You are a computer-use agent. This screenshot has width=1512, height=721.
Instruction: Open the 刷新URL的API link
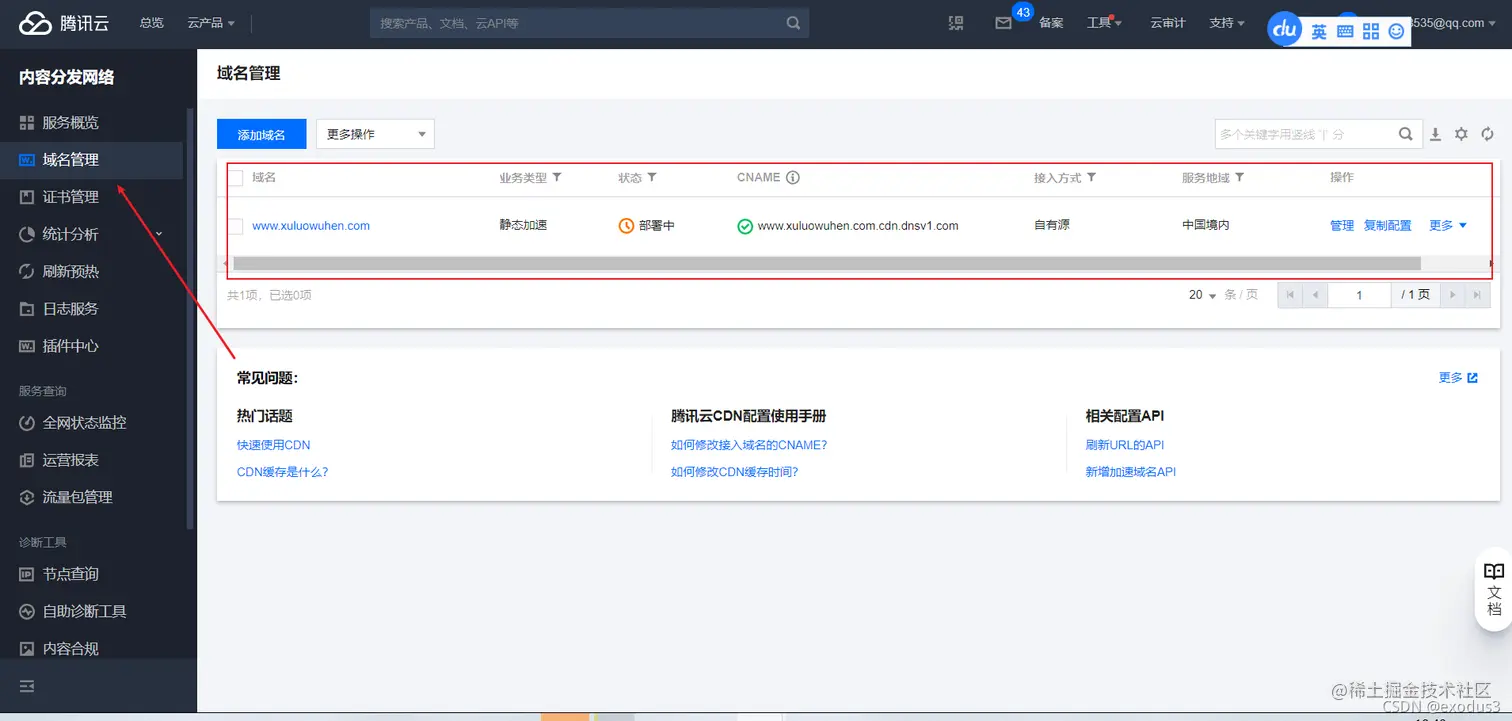click(x=1125, y=445)
